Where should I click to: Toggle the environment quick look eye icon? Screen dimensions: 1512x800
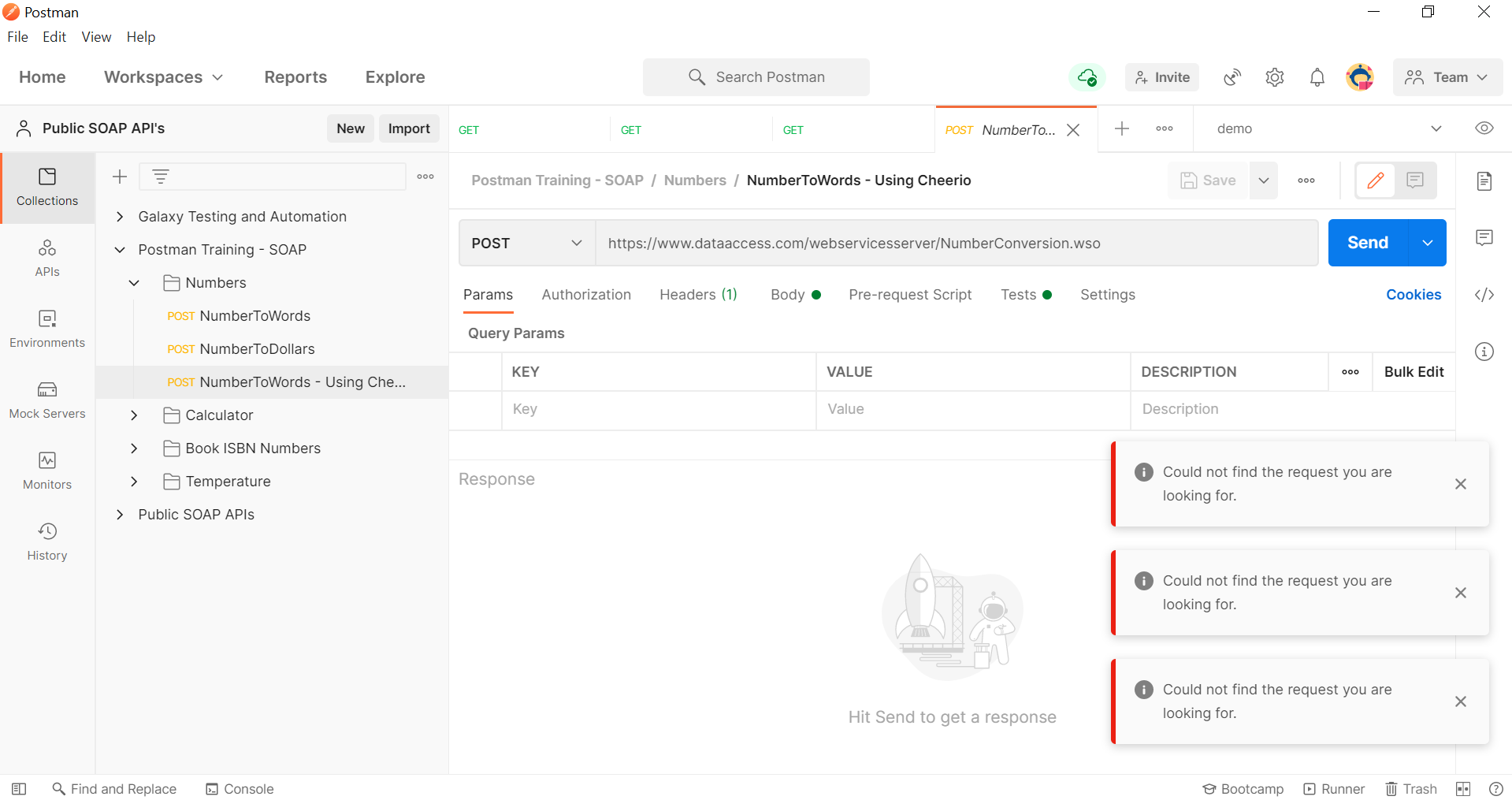[1484, 128]
